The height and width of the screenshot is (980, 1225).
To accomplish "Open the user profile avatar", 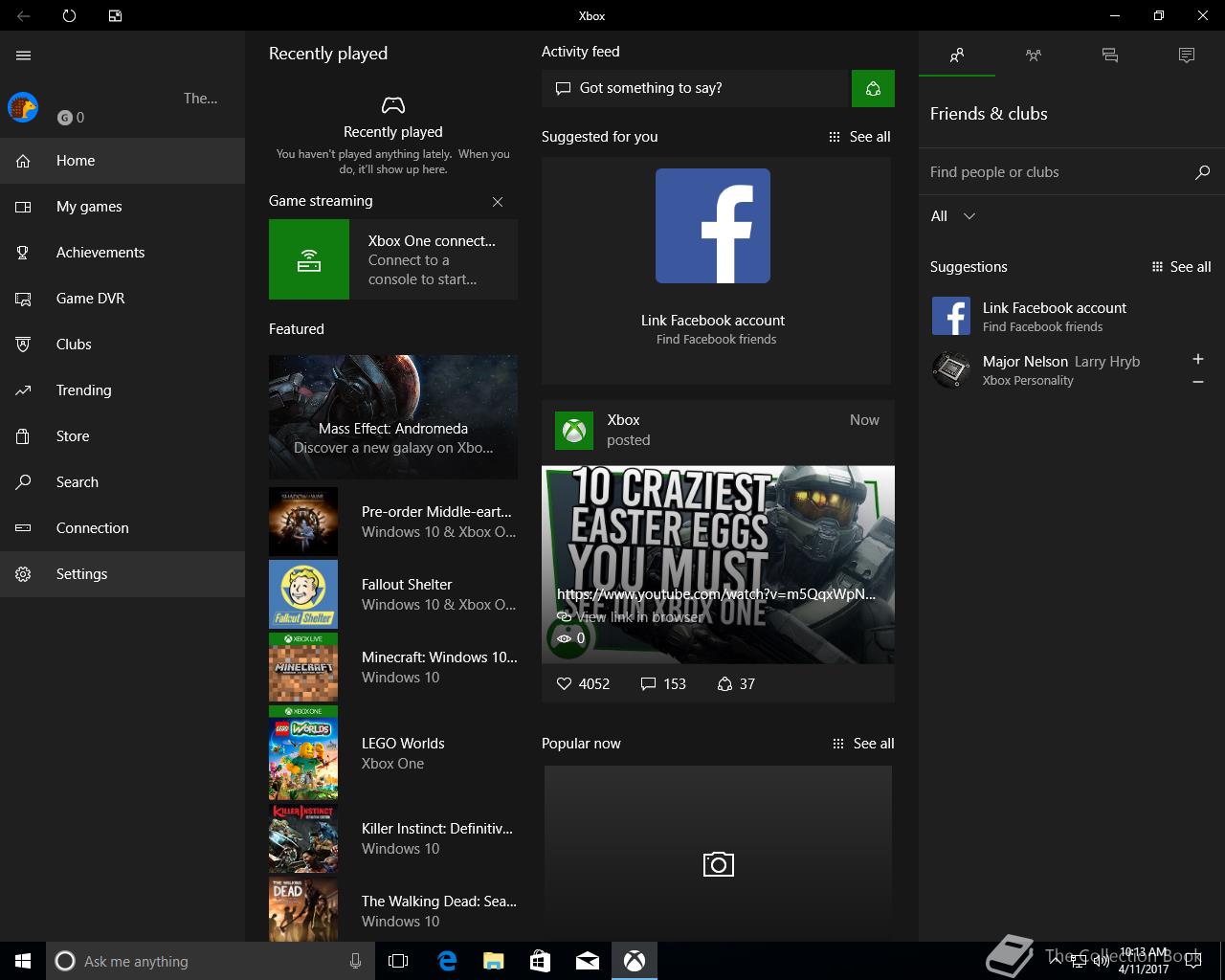I will pyautogui.click(x=23, y=107).
